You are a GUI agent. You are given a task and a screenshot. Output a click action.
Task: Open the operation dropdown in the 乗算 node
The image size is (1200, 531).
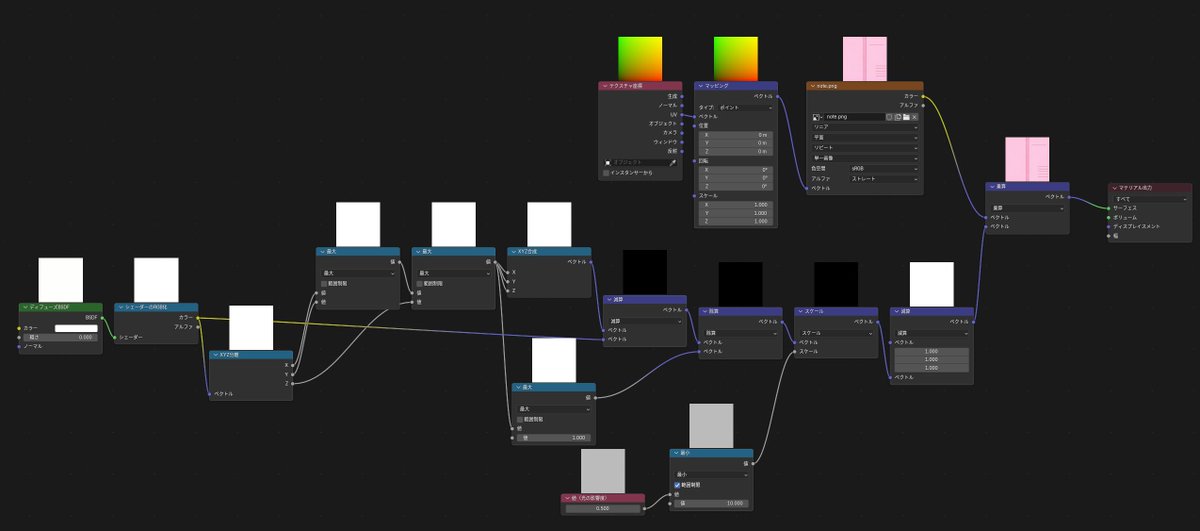point(1027,208)
